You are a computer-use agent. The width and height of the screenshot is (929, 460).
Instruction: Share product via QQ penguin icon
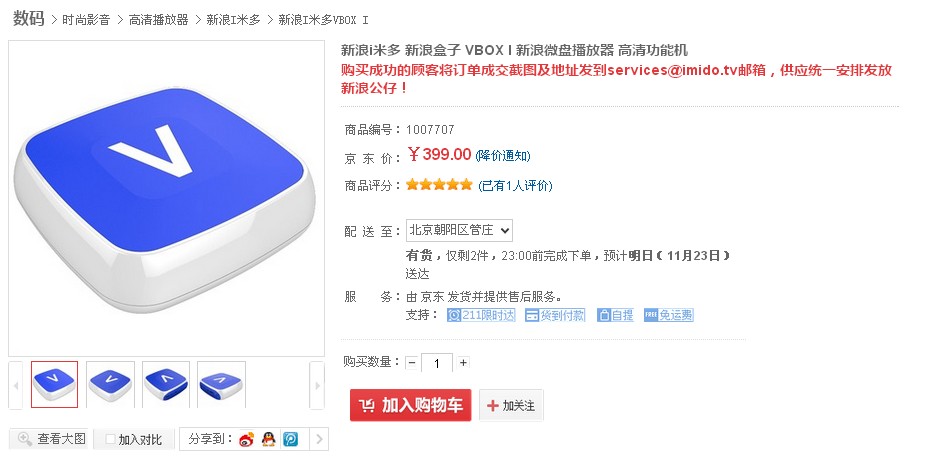268,439
